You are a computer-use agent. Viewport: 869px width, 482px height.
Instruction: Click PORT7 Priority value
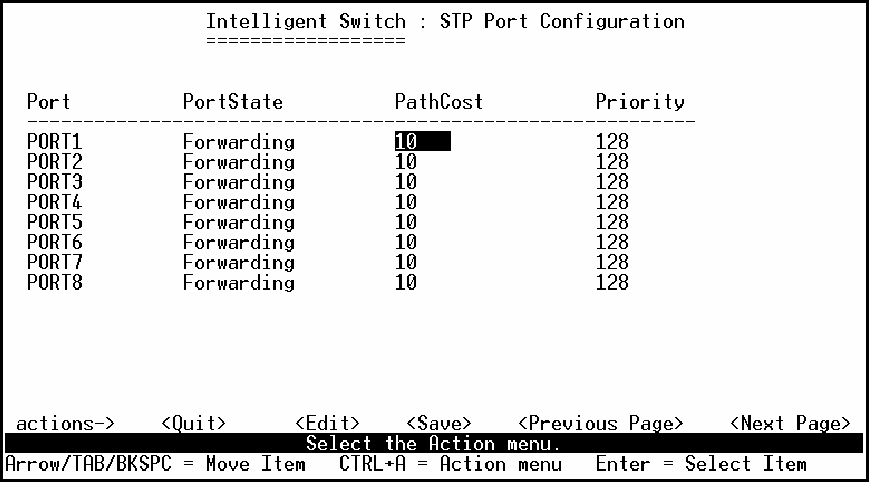pyautogui.click(x=612, y=262)
